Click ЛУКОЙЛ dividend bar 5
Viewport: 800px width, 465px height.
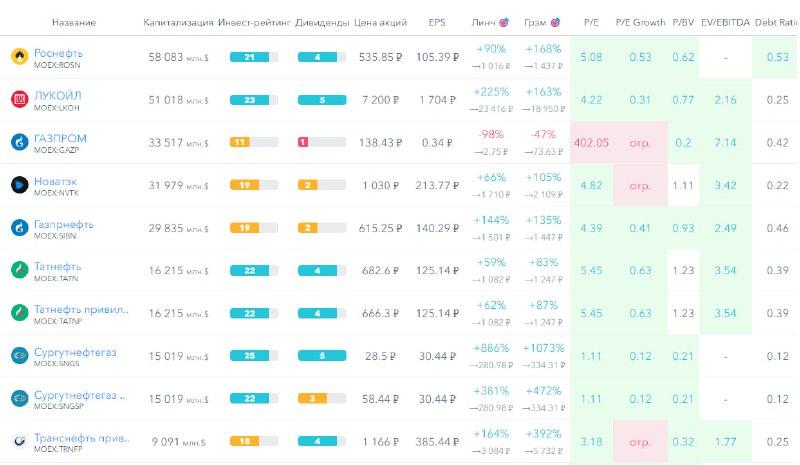(x=322, y=100)
